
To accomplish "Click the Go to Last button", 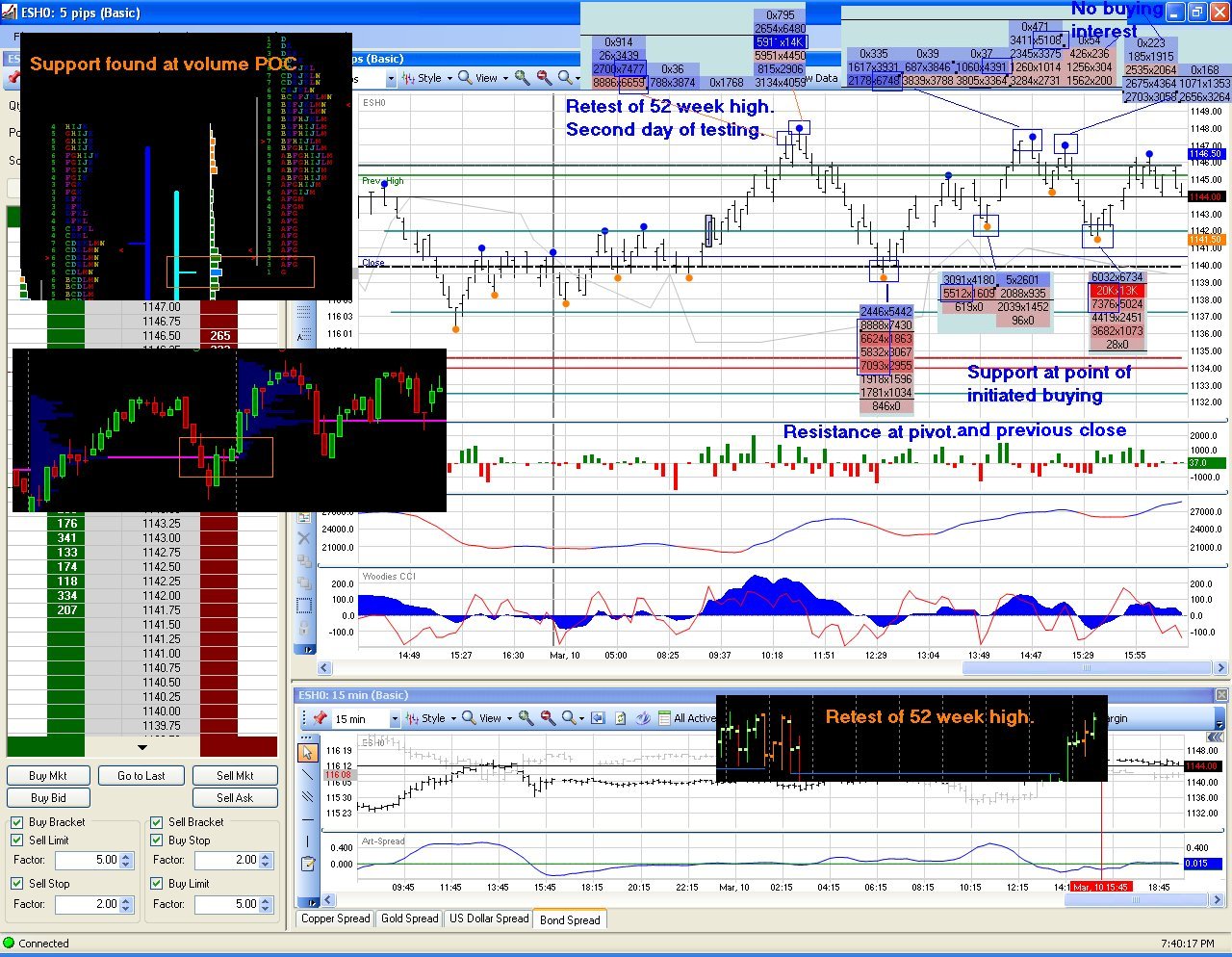I will tap(141, 776).
